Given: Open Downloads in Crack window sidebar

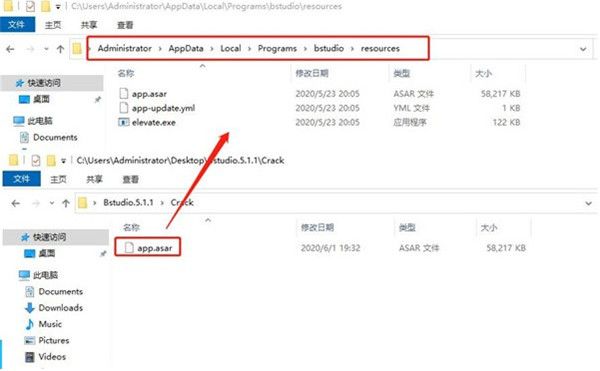Looking at the screenshot, I should pyautogui.click(x=60, y=308).
